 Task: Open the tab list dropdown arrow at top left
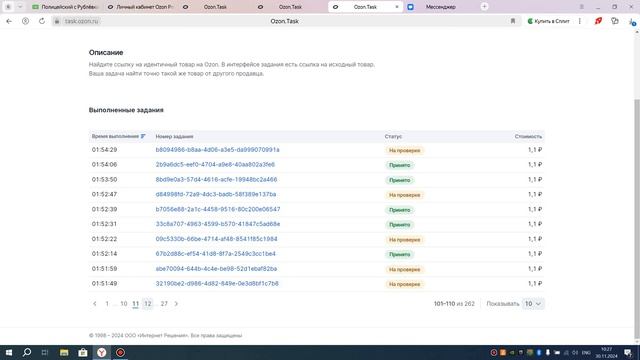point(20,7)
